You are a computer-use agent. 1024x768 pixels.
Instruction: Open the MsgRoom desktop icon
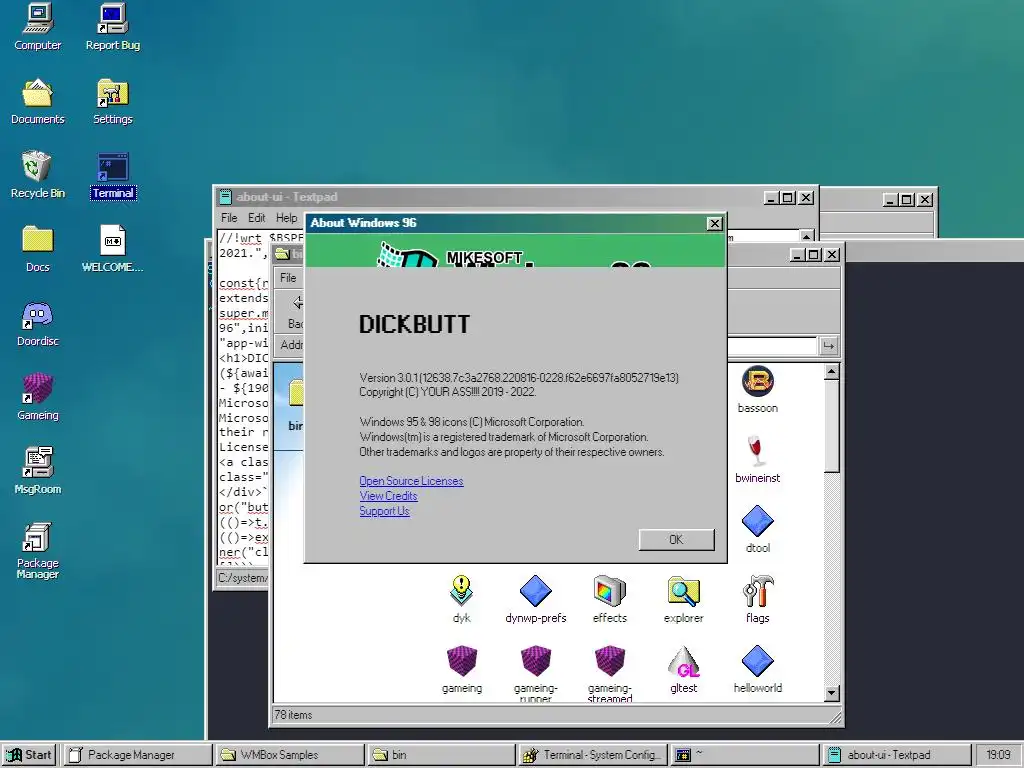pyautogui.click(x=37, y=471)
